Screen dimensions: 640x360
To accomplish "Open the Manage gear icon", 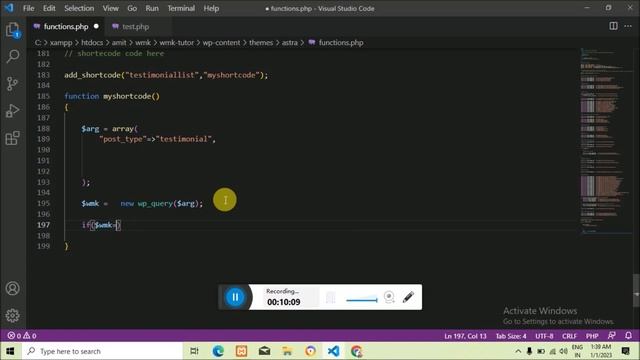I will coord(13,315).
